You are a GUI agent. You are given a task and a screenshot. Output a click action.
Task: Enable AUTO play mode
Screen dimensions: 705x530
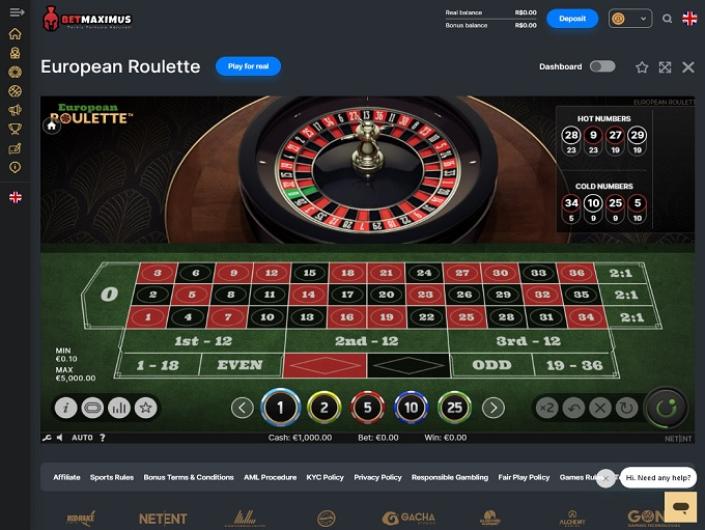coord(82,437)
